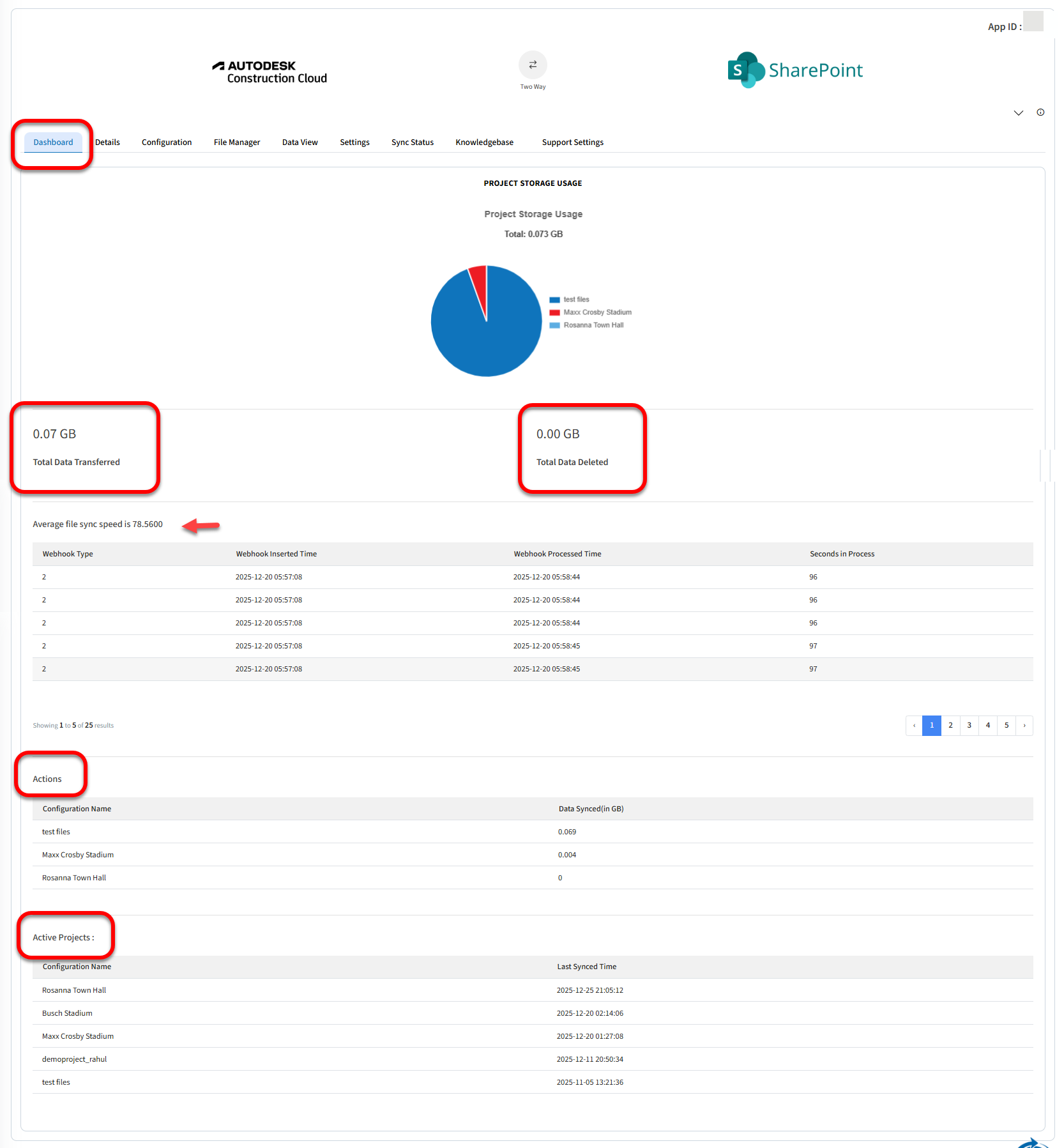Image resolution: width=1064 pixels, height=1148 pixels.
Task: Open the File Manager tab
Action: click(236, 142)
